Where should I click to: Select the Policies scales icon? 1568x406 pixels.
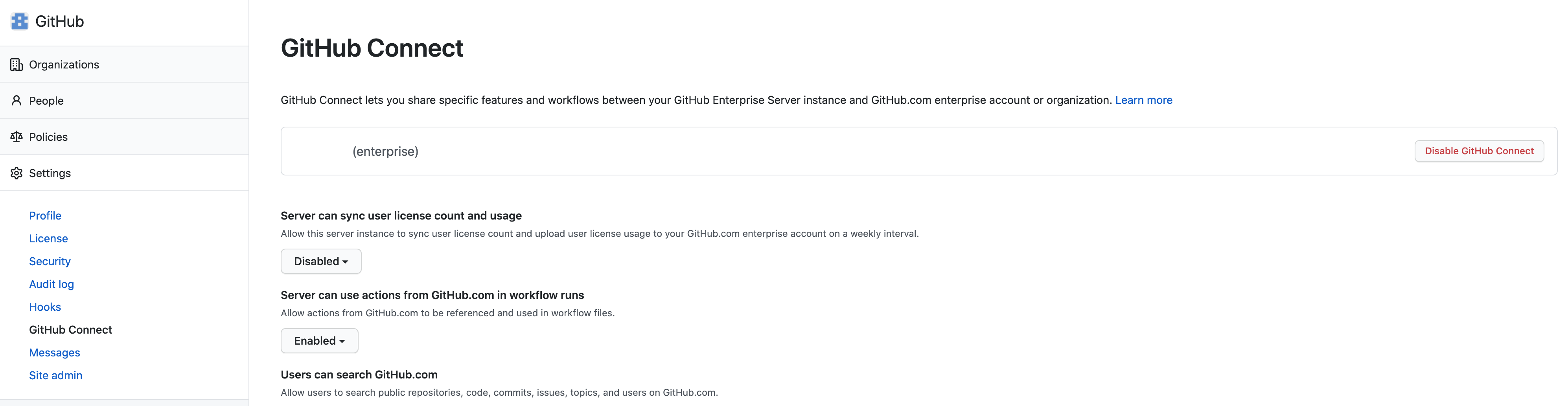click(16, 137)
